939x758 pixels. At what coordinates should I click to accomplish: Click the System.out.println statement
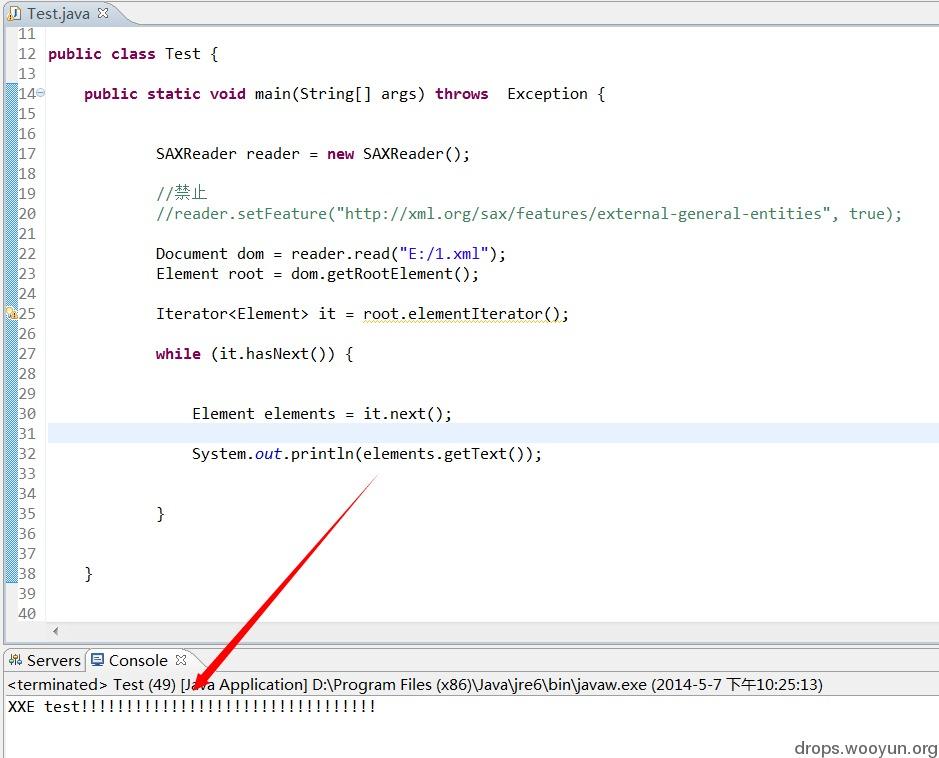tap(366, 453)
